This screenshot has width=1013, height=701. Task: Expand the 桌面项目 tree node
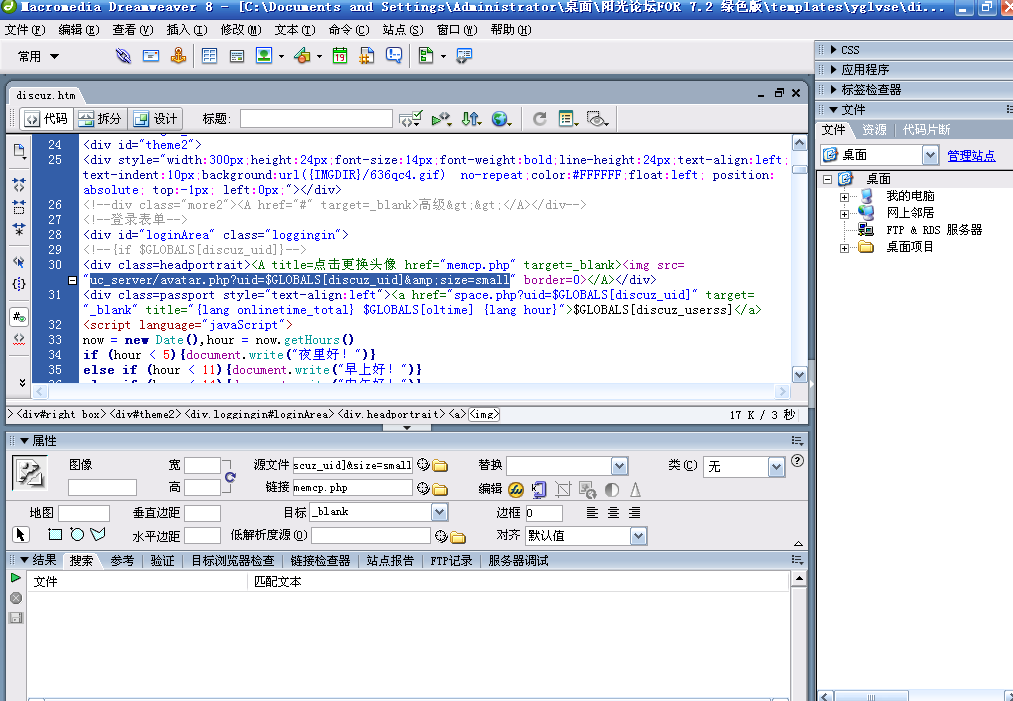844,248
